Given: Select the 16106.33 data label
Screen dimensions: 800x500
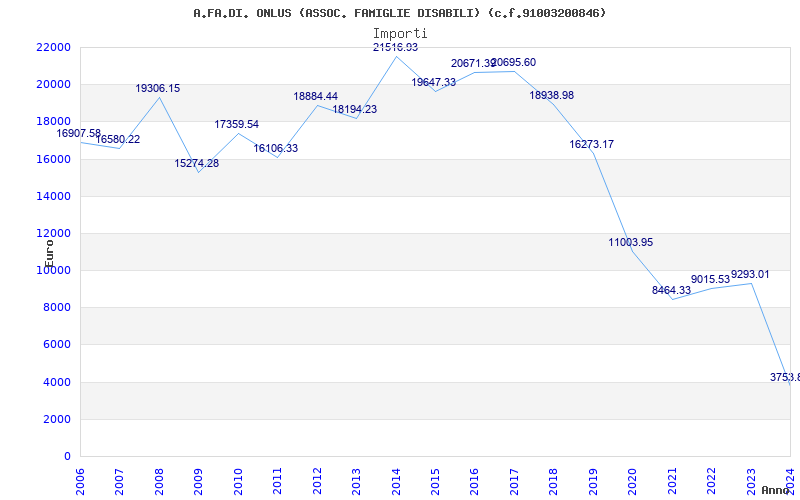Looking at the screenshot, I should pos(276,149).
